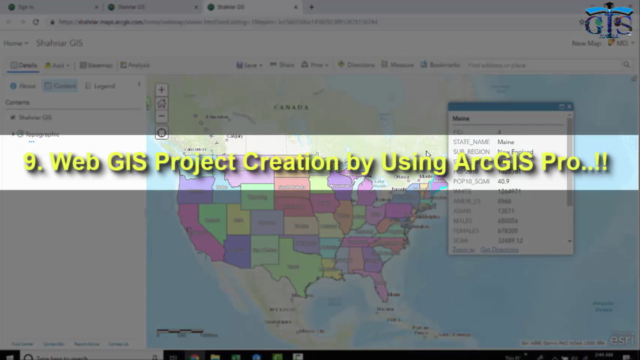Open the MD user account dropdown
This screenshot has width=640, height=360.
tap(622, 43)
